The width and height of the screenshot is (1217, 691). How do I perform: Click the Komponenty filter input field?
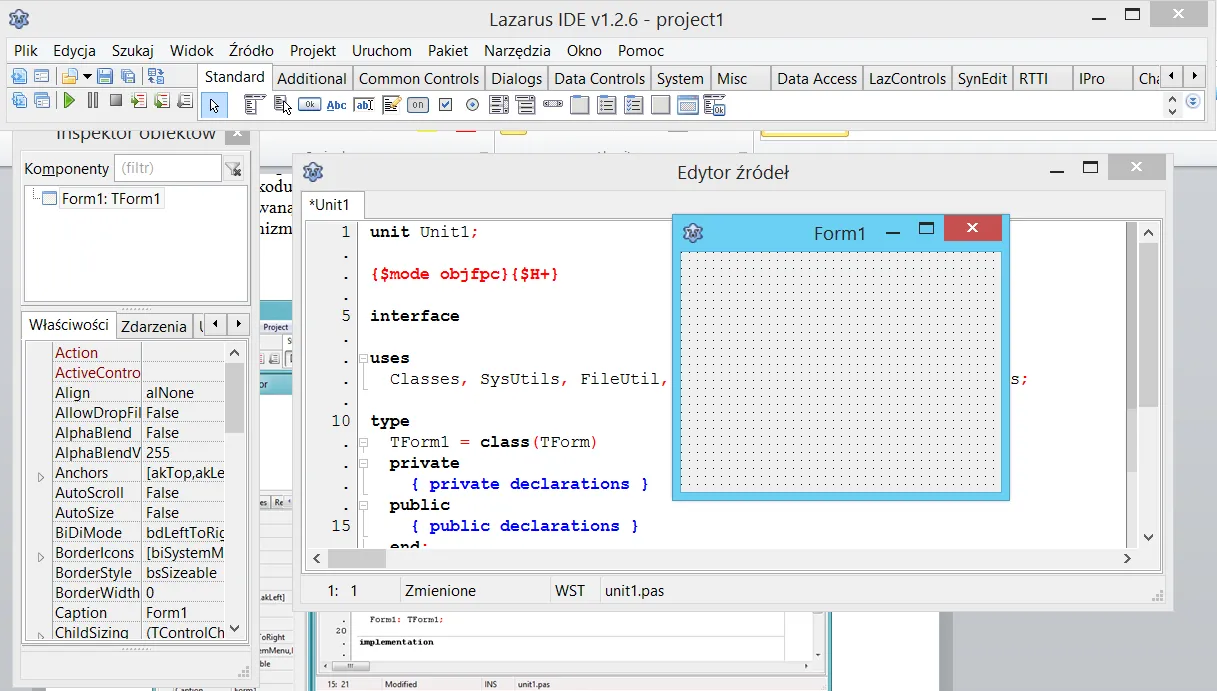tap(167, 168)
